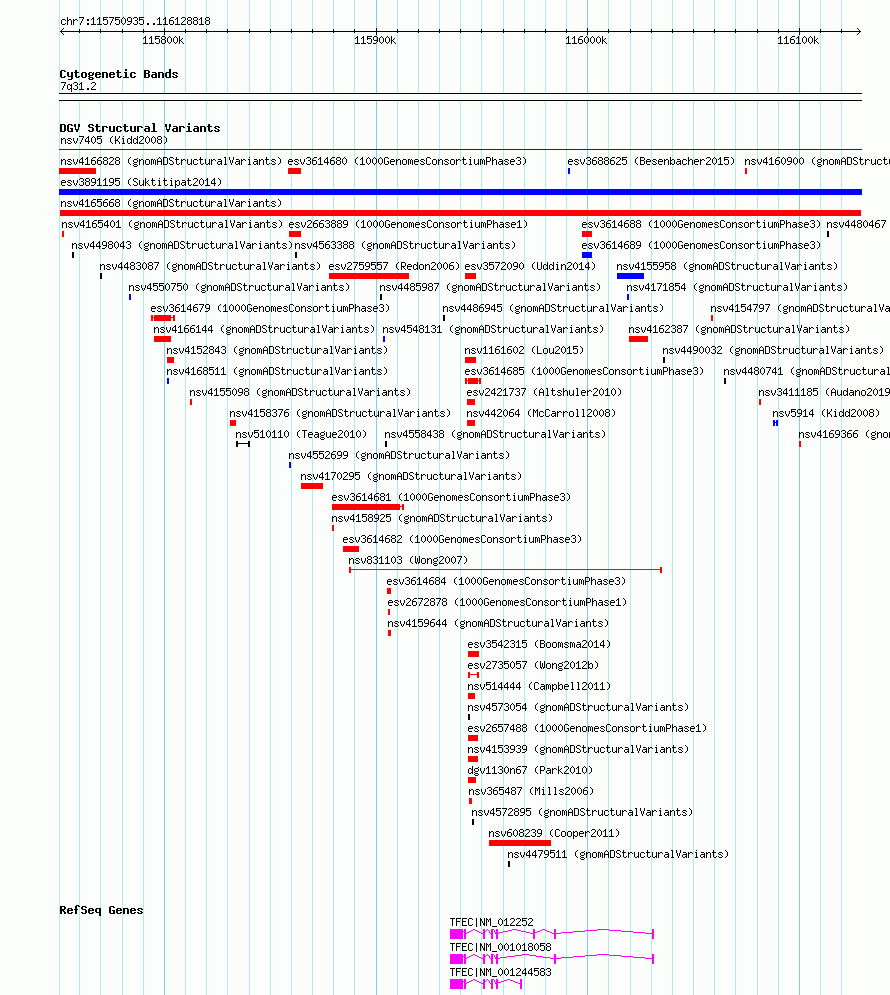Click the esv3891195 (Suktitipat2014) label

(x=141, y=182)
